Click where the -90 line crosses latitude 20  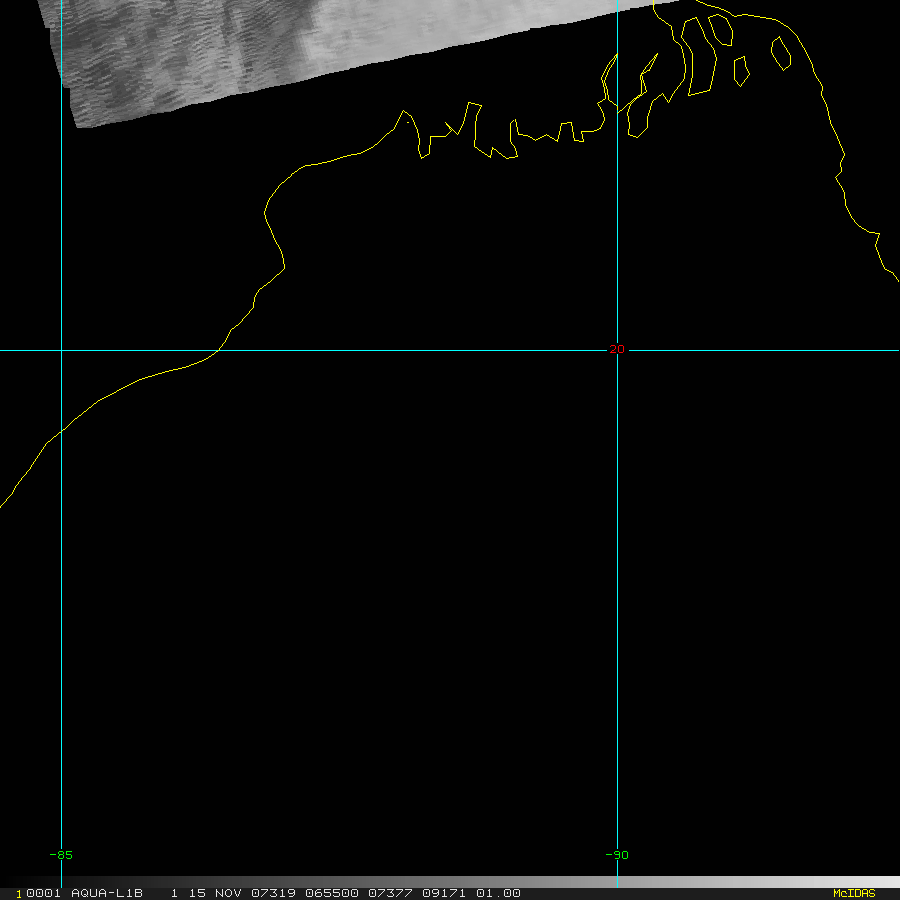click(617, 351)
